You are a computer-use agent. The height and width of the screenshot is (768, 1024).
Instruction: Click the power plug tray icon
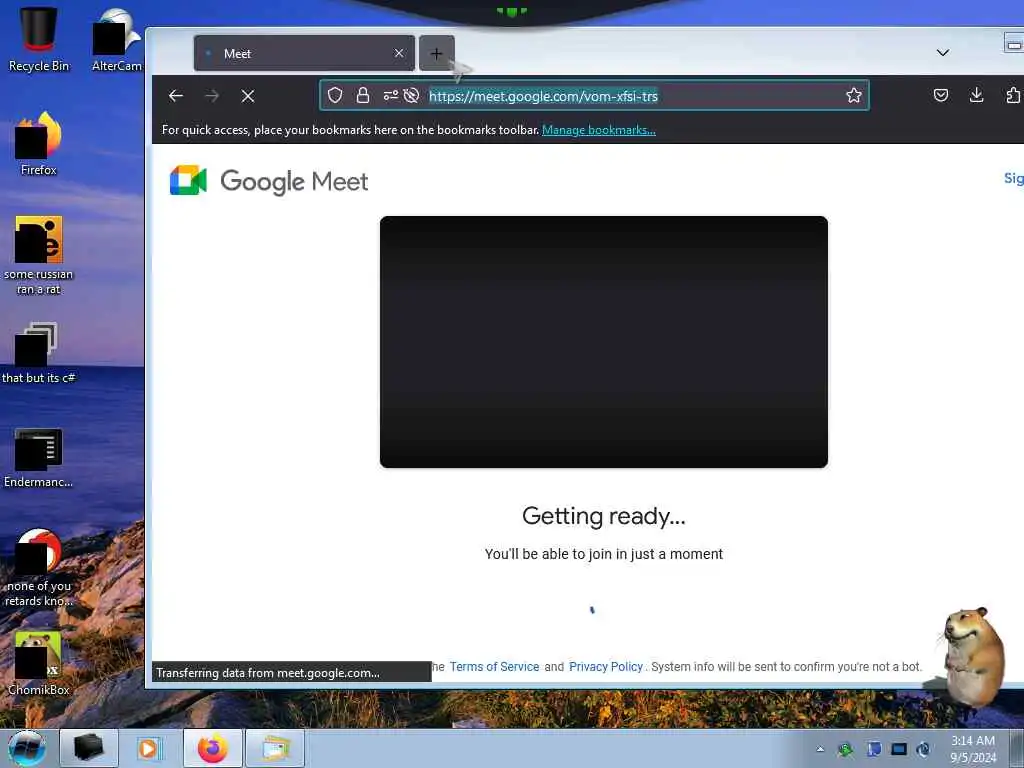[923, 749]
